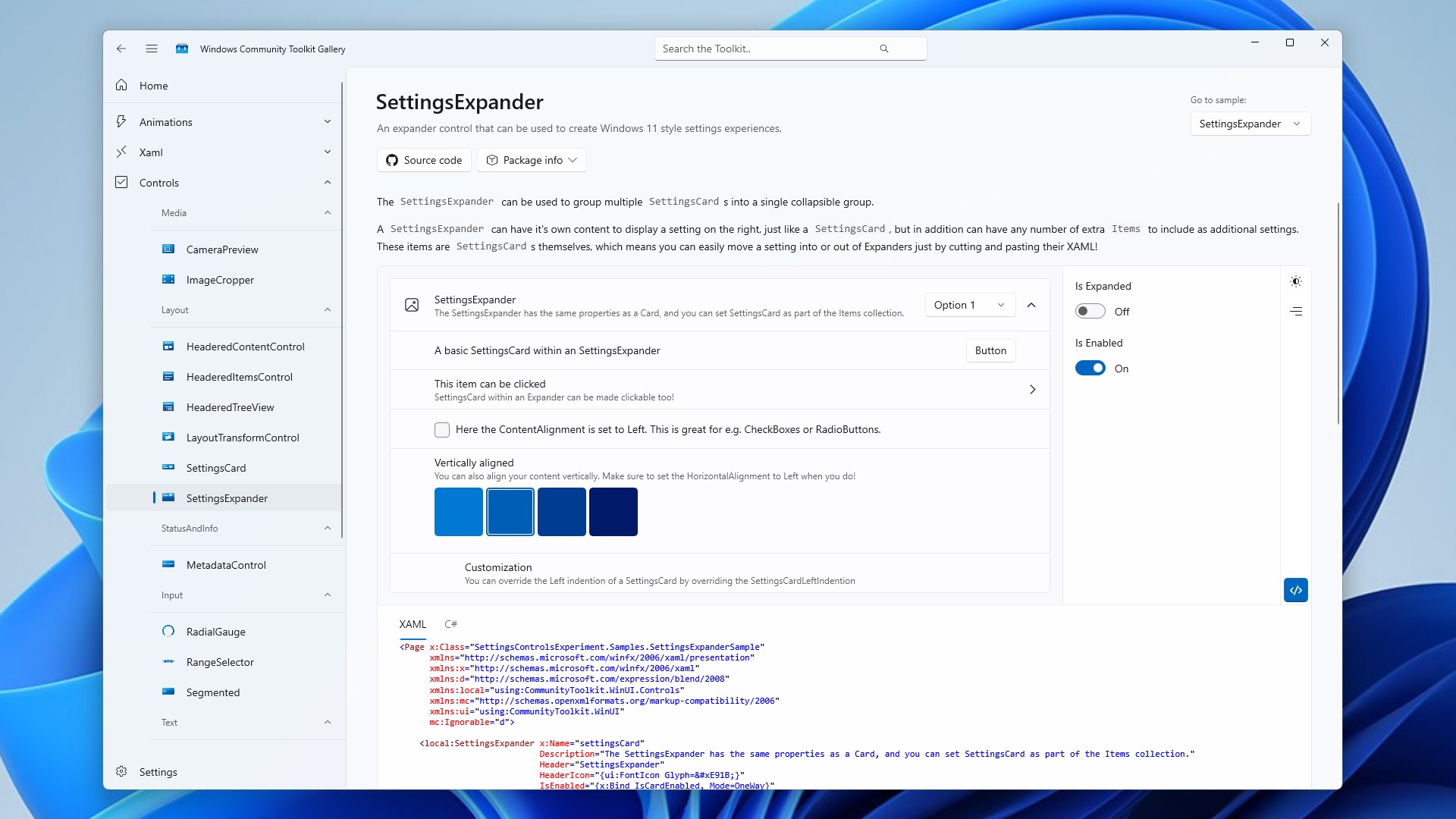Click the back arrow icon
This screenshot has height=819, width=1456.
(x=121, y=49)
